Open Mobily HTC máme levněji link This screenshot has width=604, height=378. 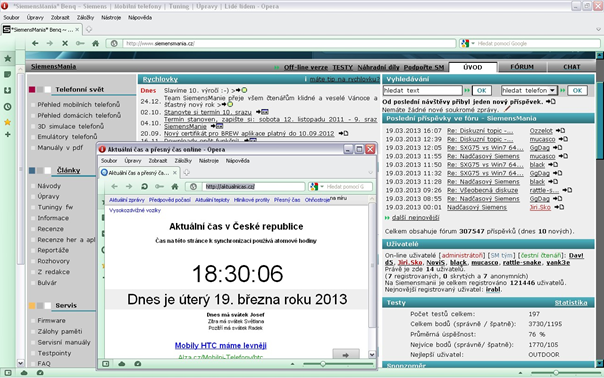[x=221, y=346]
